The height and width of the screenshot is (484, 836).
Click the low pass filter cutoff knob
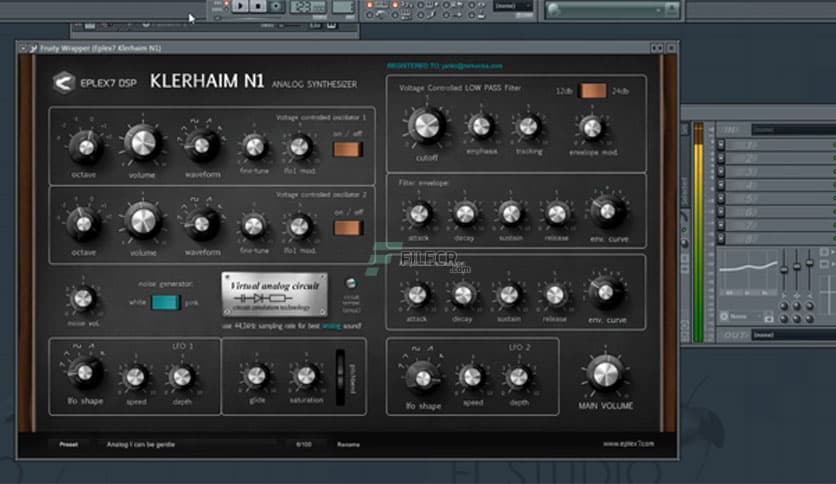point(427,126)
